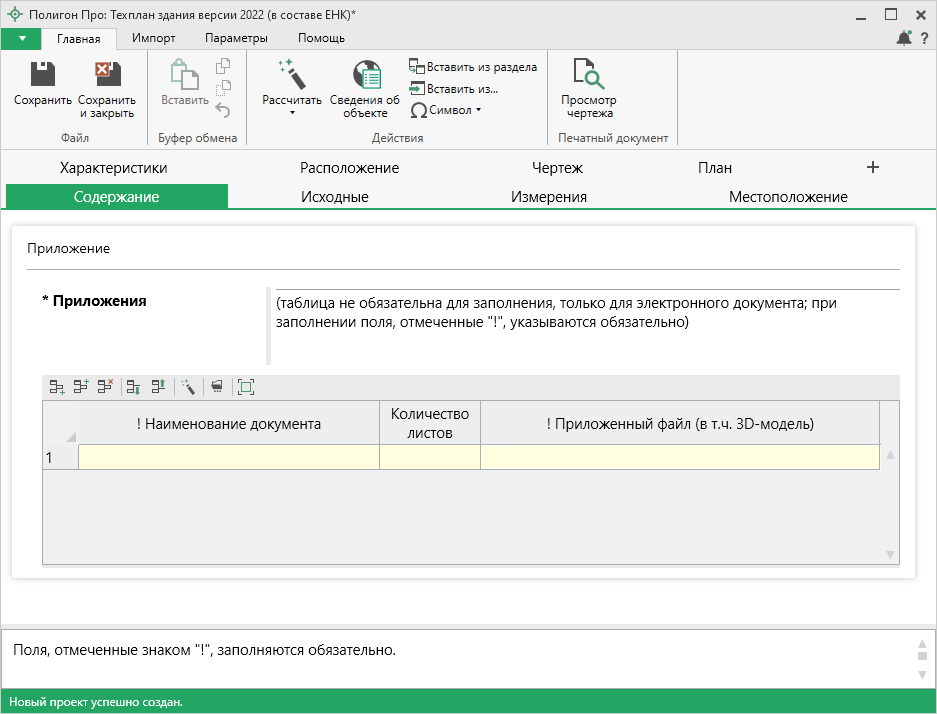
Task: Open the Измерения section tab
Action: pos(548,197)
